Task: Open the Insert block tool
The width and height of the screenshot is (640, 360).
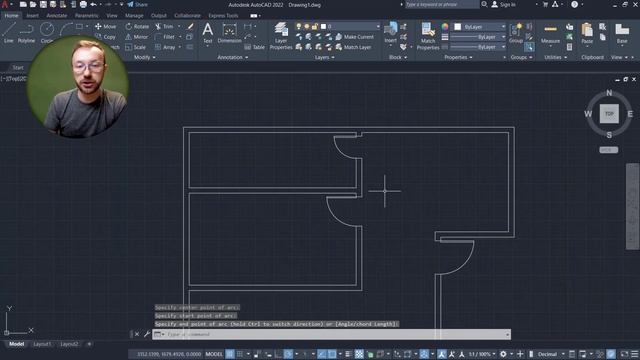Action: (x=391, y=33)
